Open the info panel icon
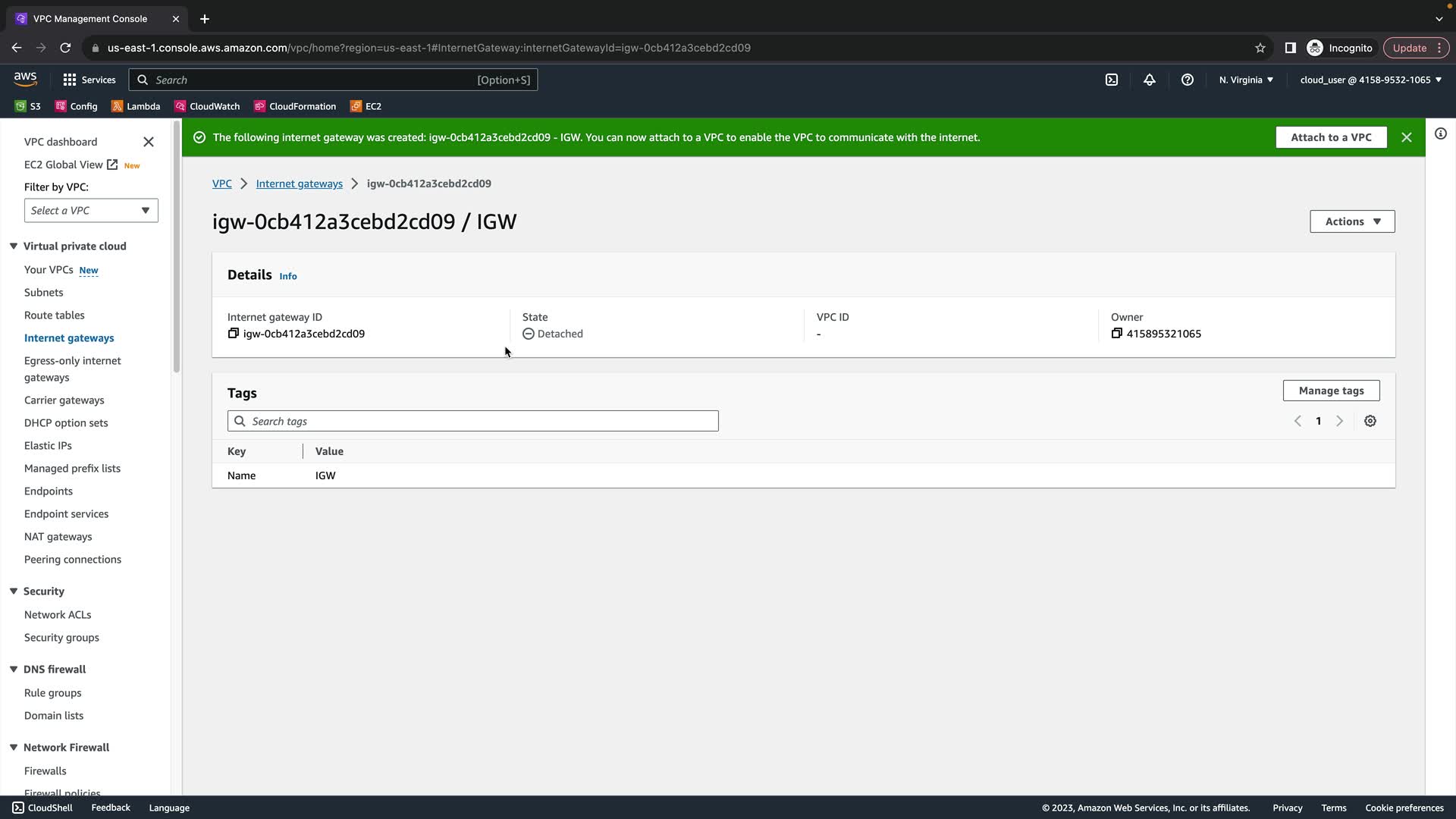 [1440, 134]
